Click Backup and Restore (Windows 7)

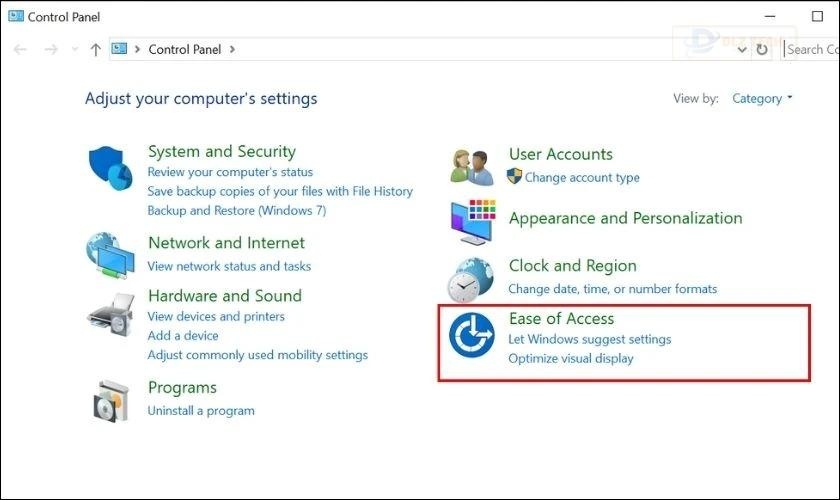click(x=236, y=210)
